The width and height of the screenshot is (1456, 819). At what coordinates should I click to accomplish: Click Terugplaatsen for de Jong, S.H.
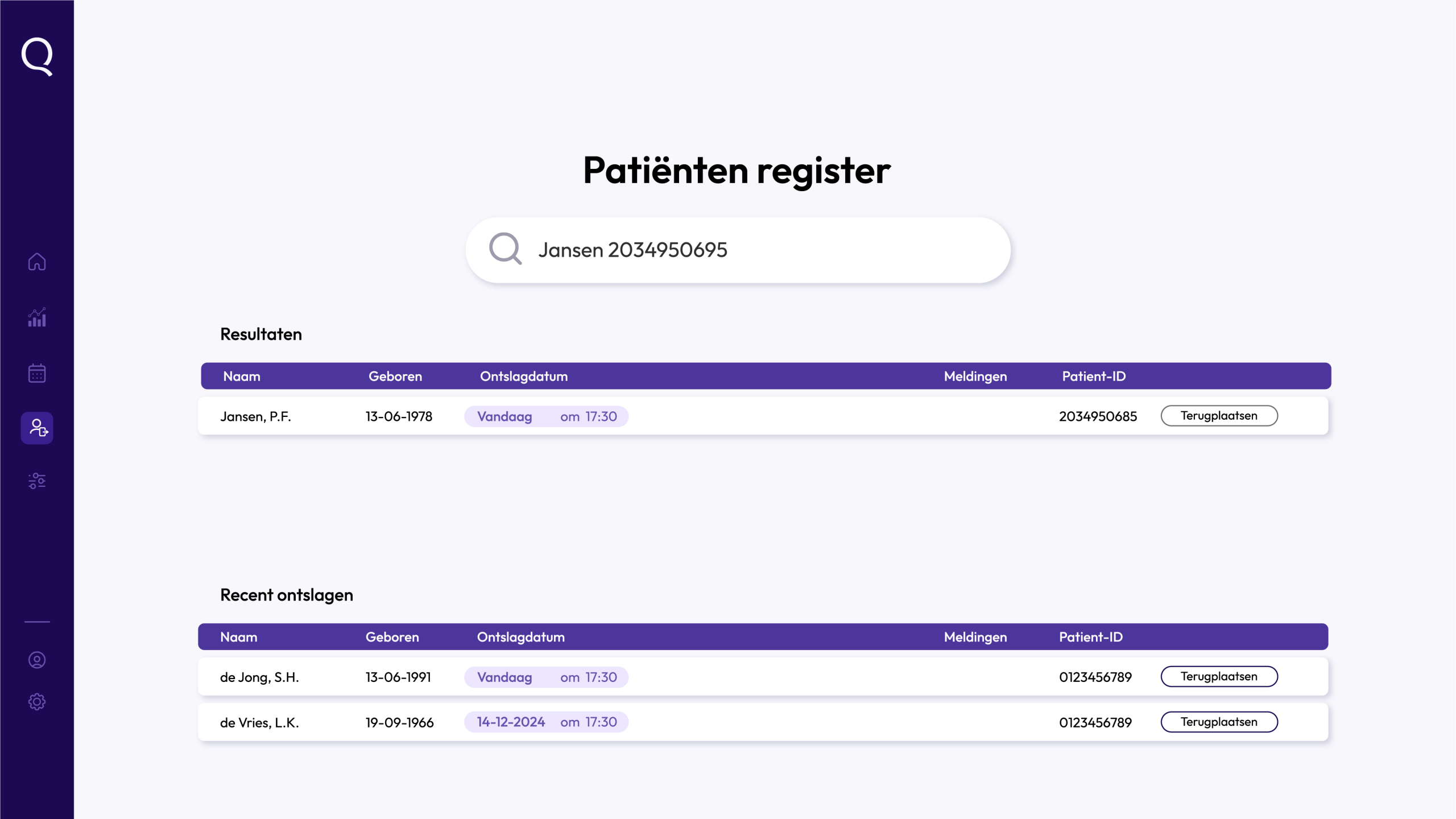(x=1219, y=676)
